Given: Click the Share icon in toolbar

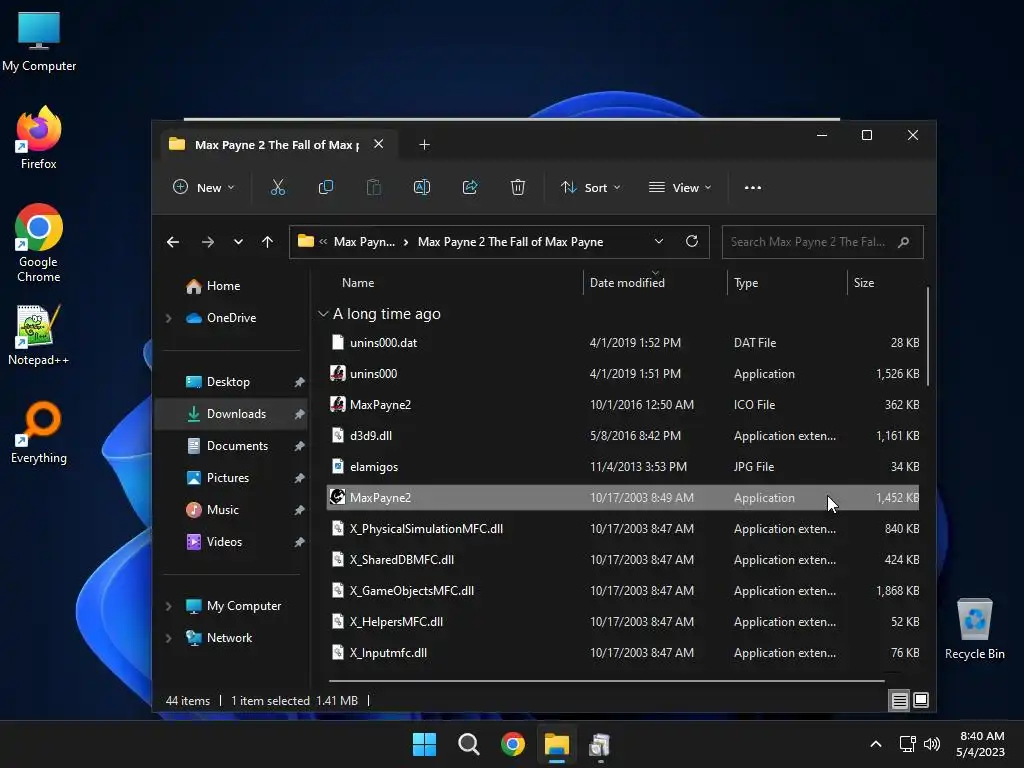Looking at the screenshot, I should pyautogui.click(x=470, y=187).
